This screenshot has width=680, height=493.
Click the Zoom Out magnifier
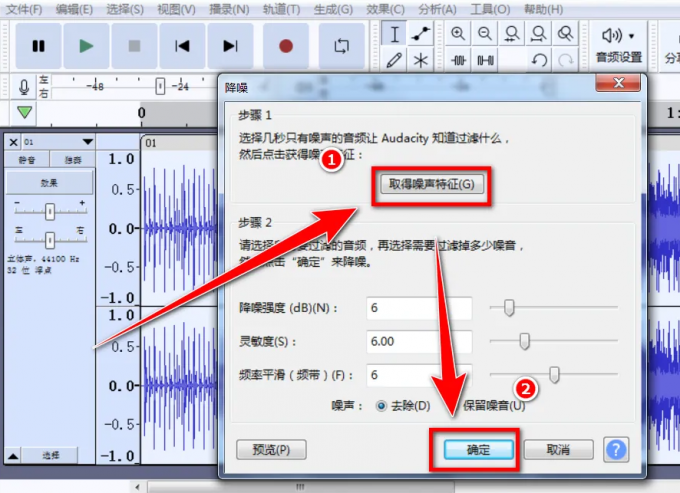(x=484, y=33)
